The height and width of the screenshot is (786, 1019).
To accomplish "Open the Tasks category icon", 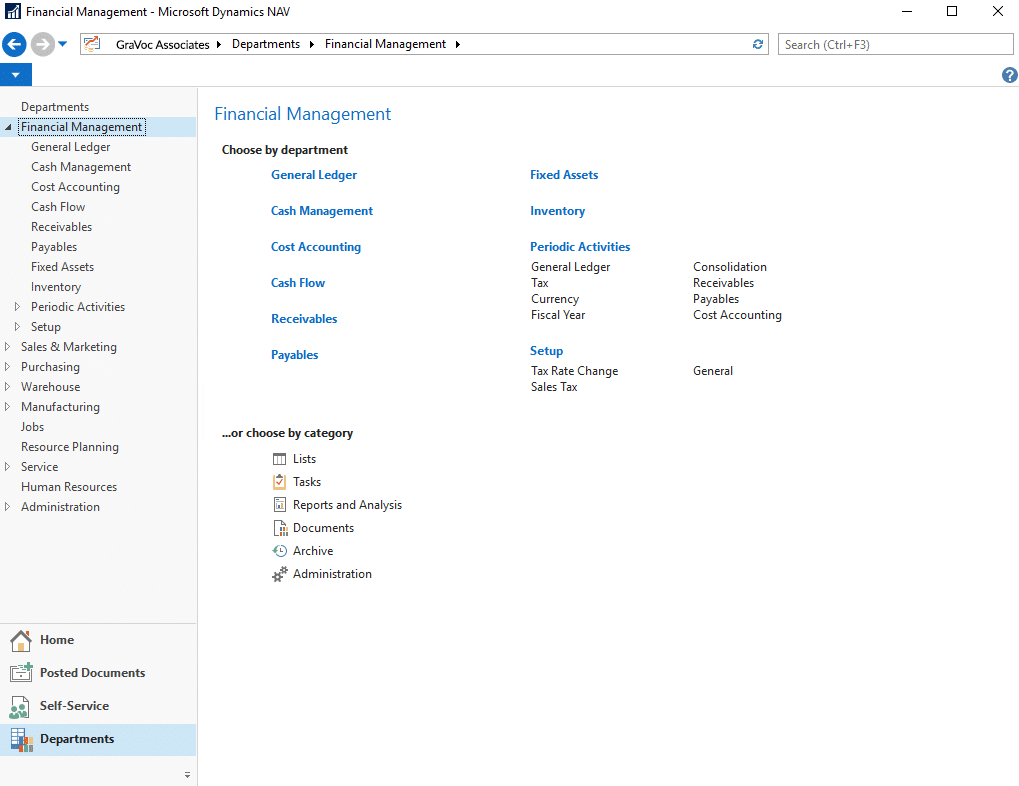I will click(x=279, y=482).
